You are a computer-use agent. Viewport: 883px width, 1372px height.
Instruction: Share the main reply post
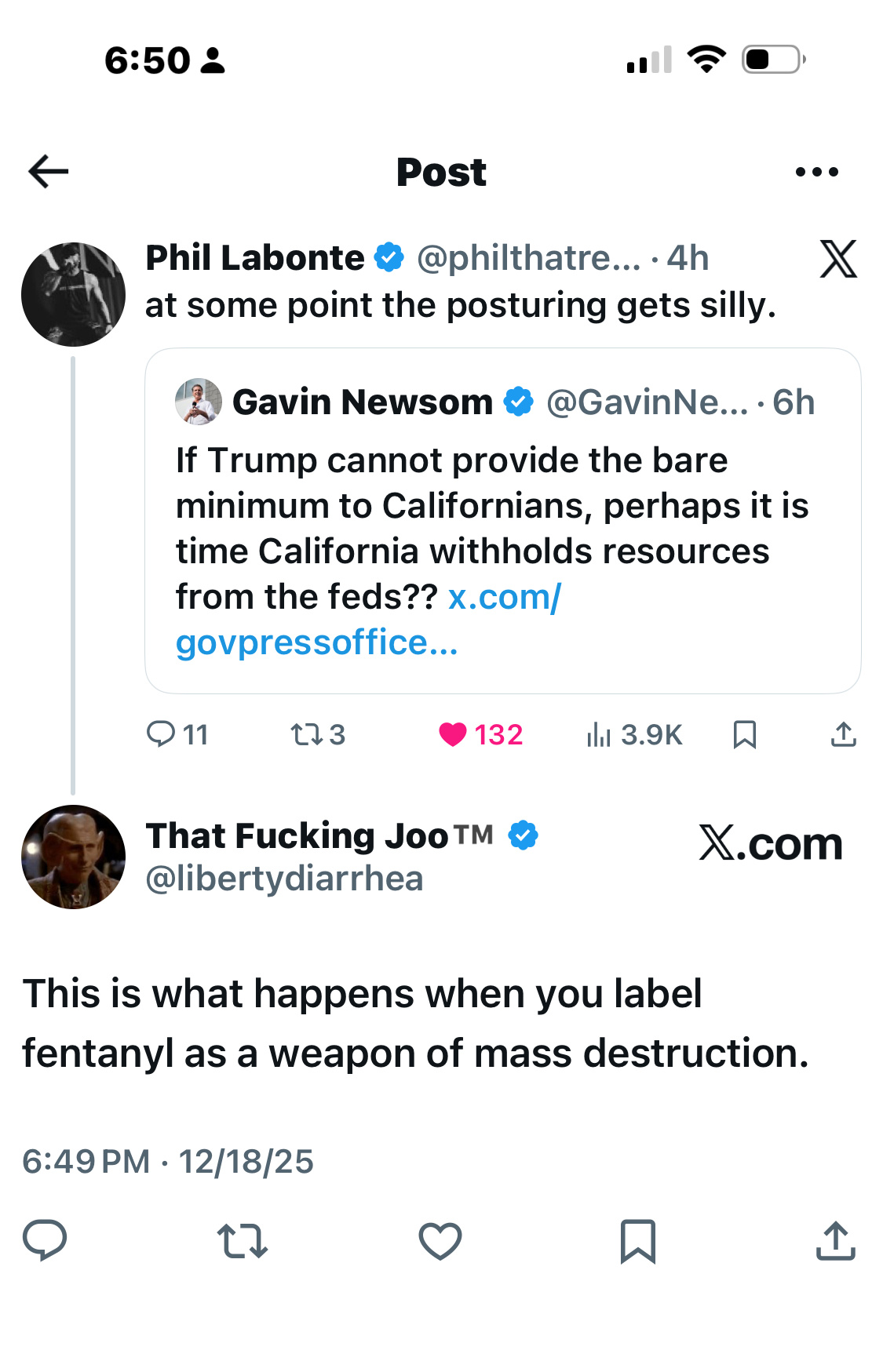click(x=835, y=1240)
